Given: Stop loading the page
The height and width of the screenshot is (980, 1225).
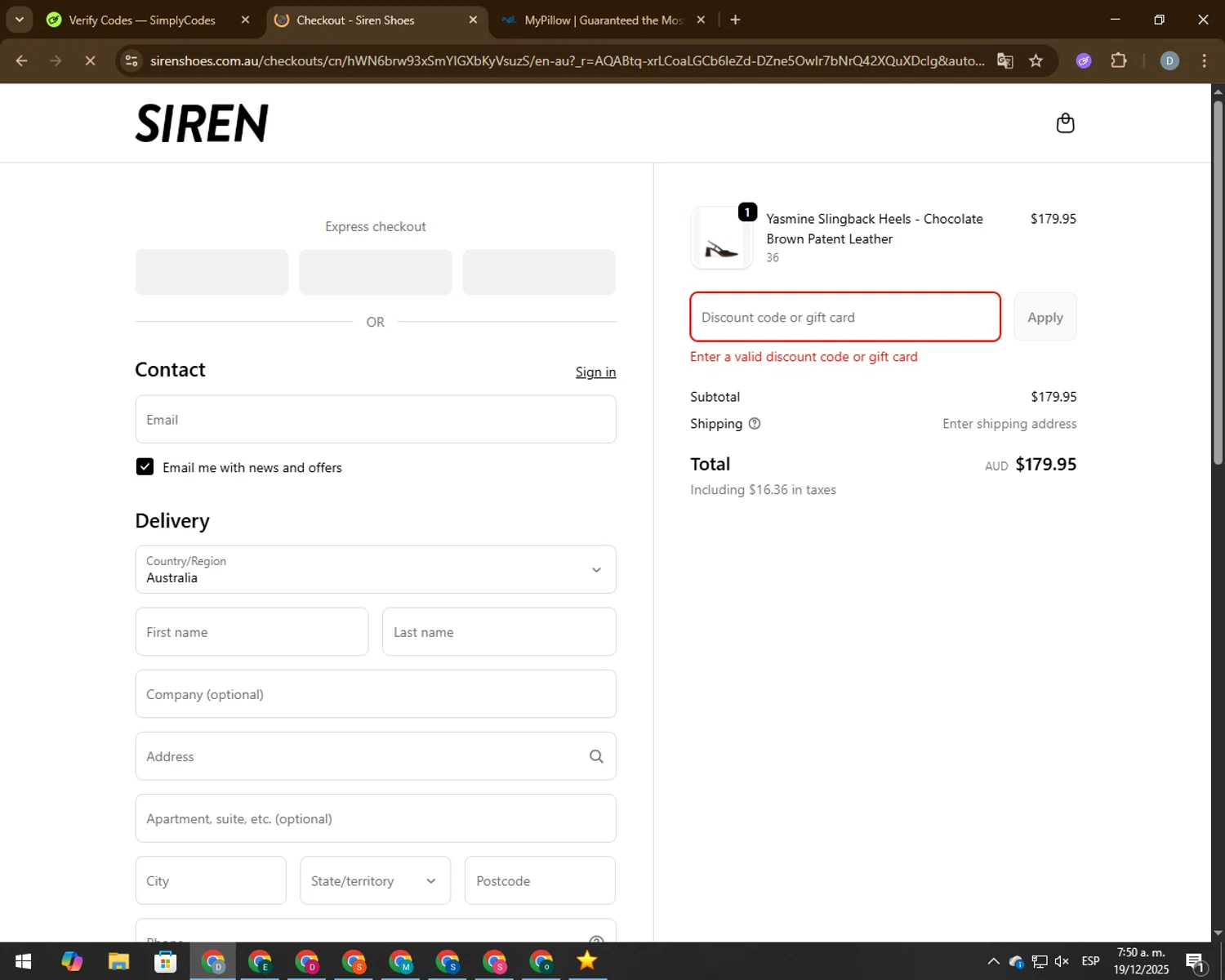Looking at the screenshot, I should click(90, 60).
